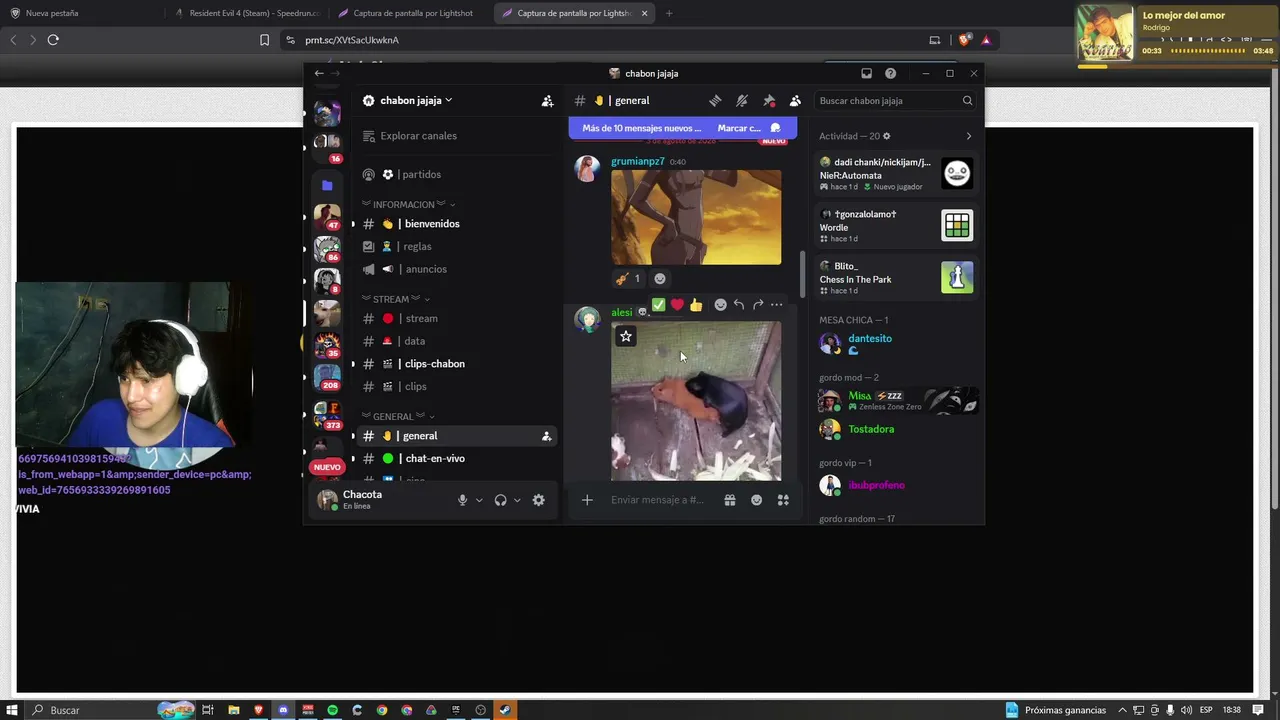Screen dimensions: 1280x720
Task: Open grumianpz7 profile name
Action: 638,162
